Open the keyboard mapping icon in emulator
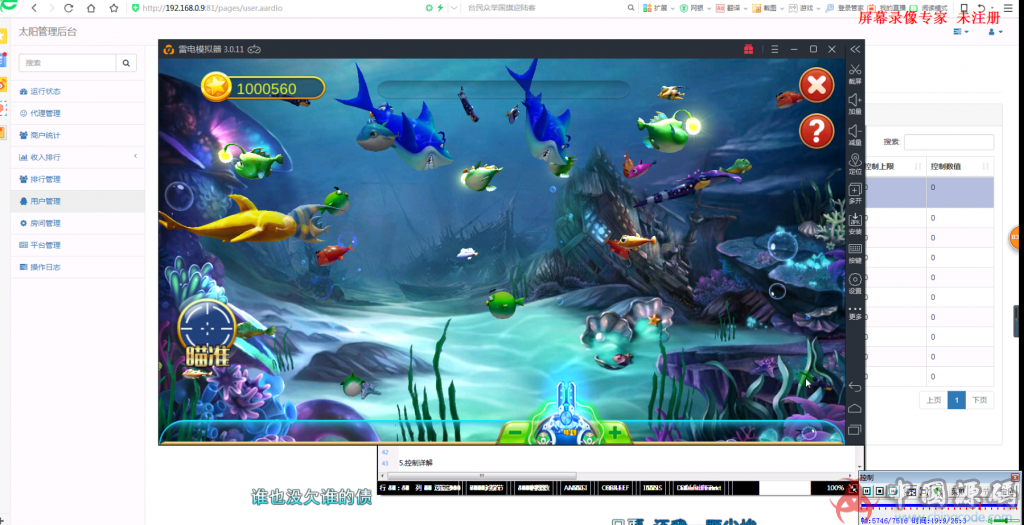 (855, 249)
